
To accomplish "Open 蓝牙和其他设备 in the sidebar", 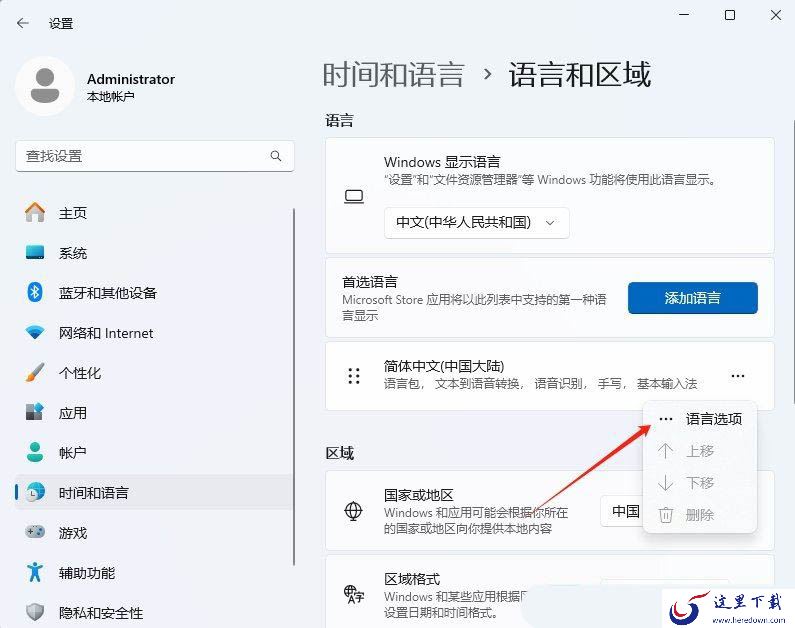I will [x=154, y=292].
